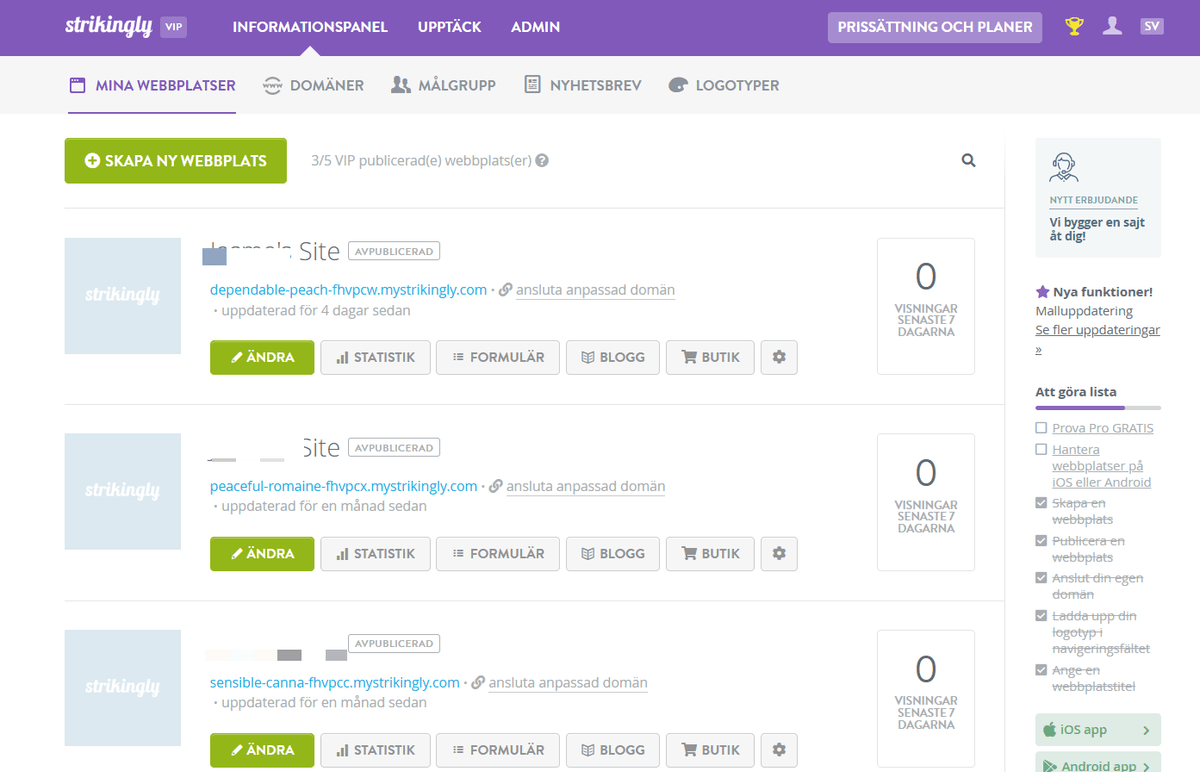Click Ändra for dependable-peach site
This screenshot has height=772, width=1200.
(x=262, y=357)
